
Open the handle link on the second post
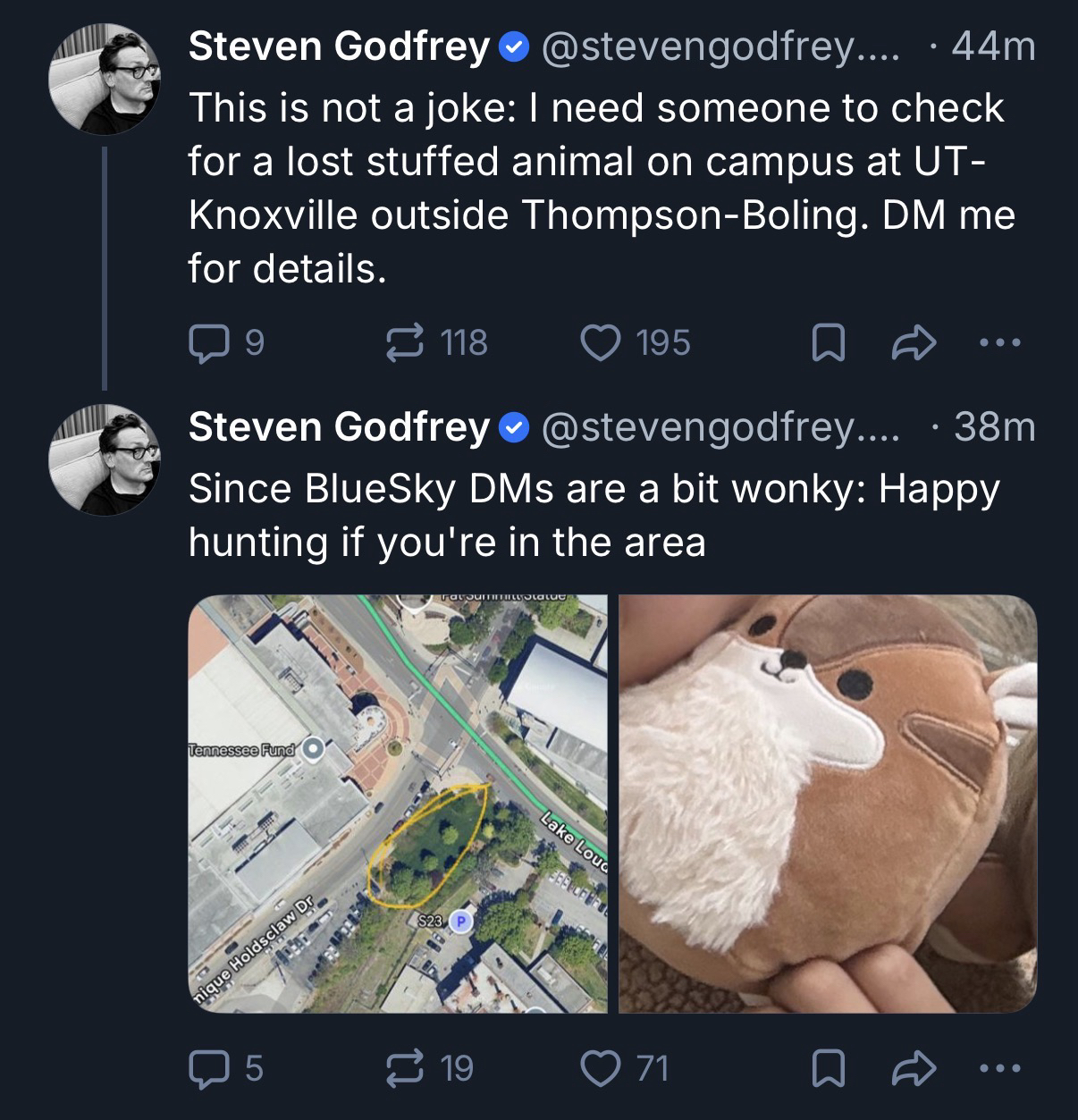pyautogui.click(x=718, y=427)
